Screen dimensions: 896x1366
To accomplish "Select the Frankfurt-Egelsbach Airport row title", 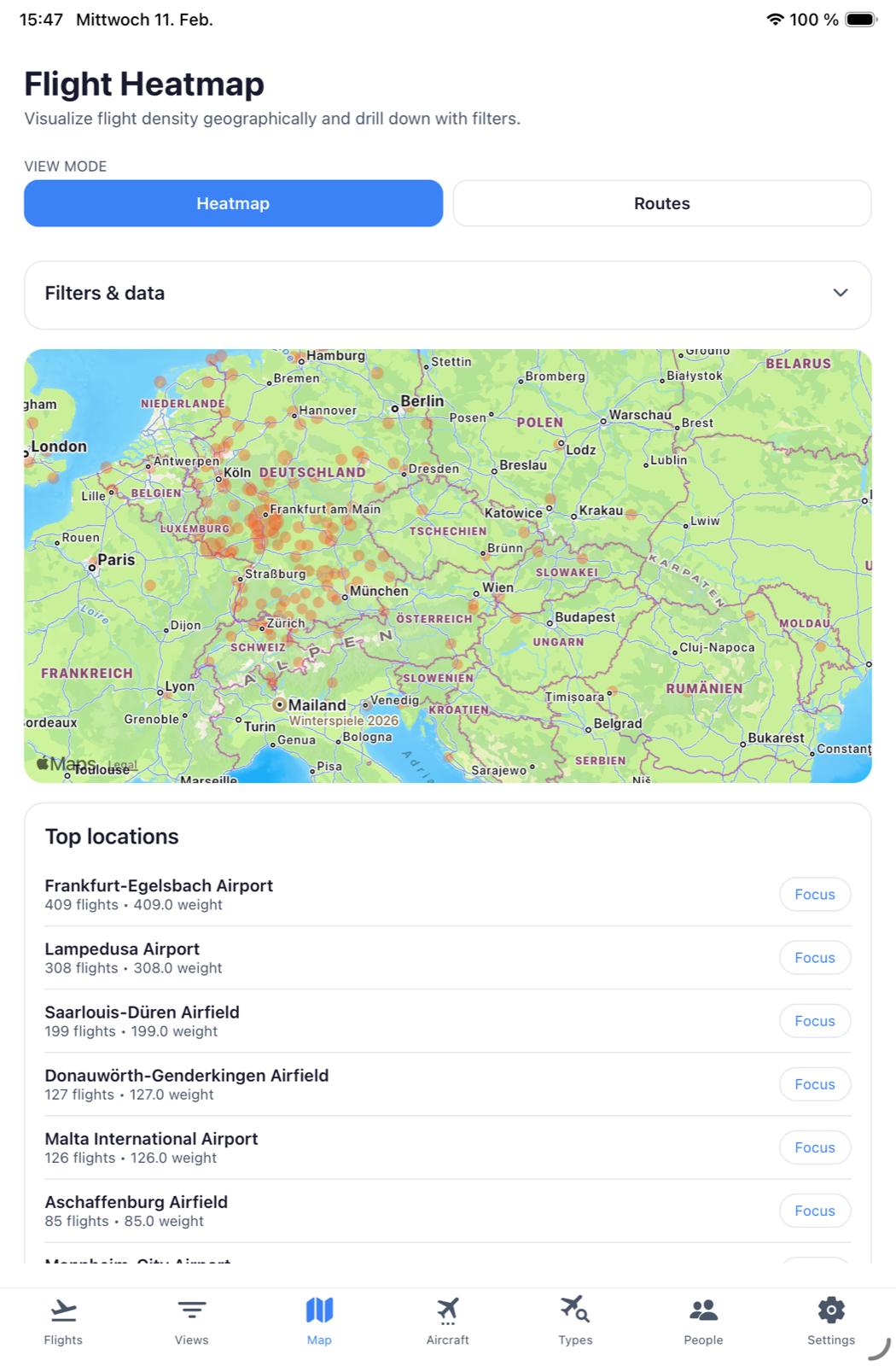I will [x=159, y=885].
